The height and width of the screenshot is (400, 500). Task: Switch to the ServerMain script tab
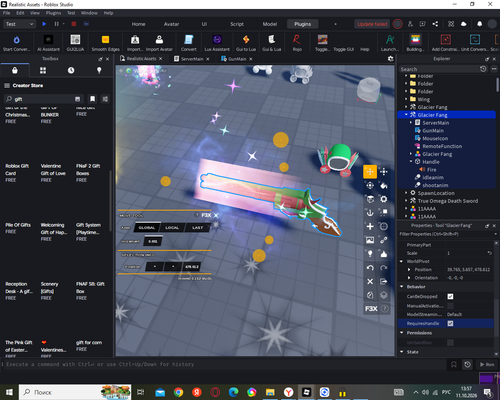pyautogui.click(x=192, y=59)
